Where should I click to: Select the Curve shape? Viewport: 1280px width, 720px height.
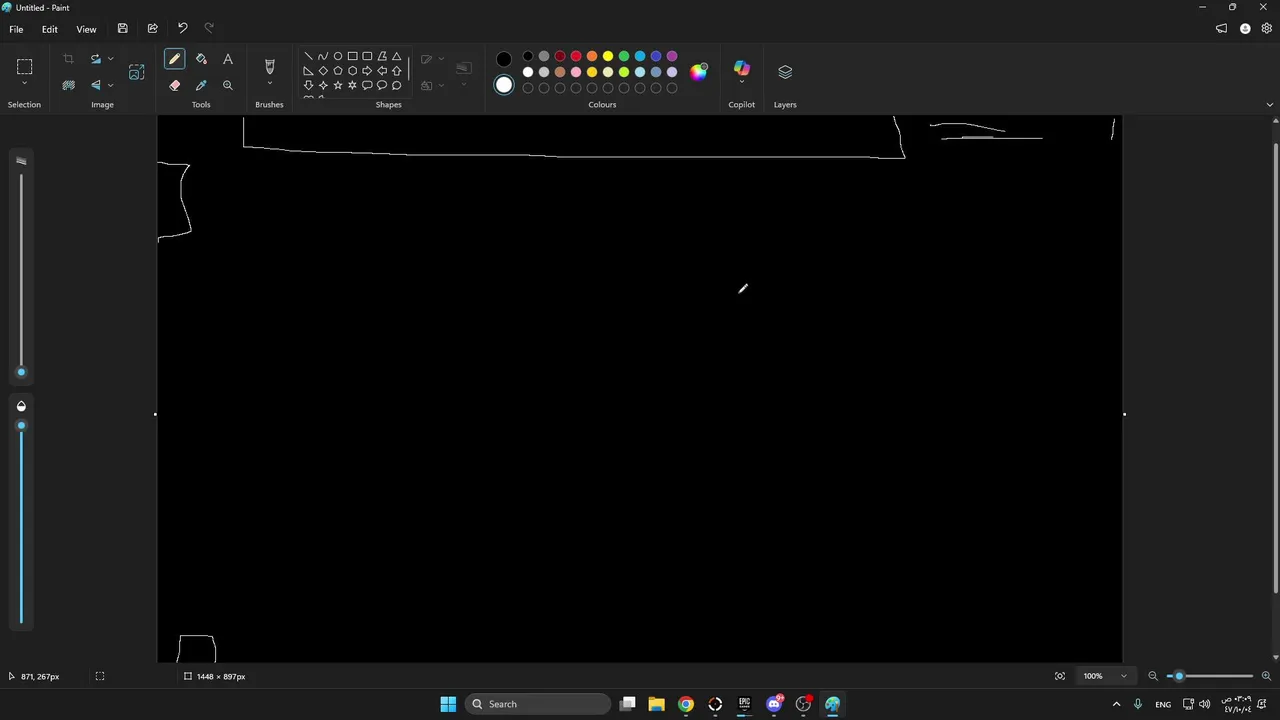(x=323, y=56)
